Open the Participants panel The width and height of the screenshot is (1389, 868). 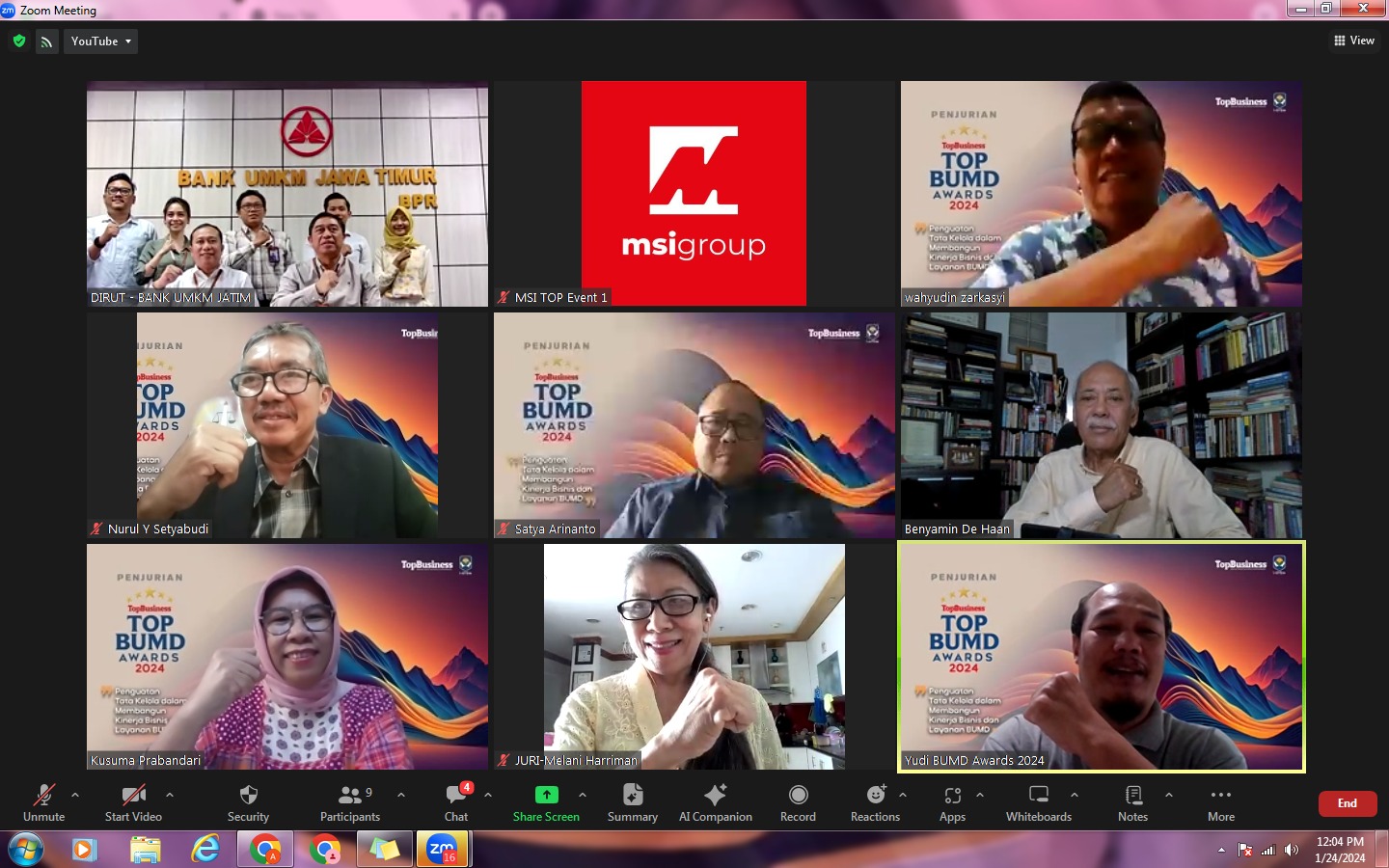349,796
